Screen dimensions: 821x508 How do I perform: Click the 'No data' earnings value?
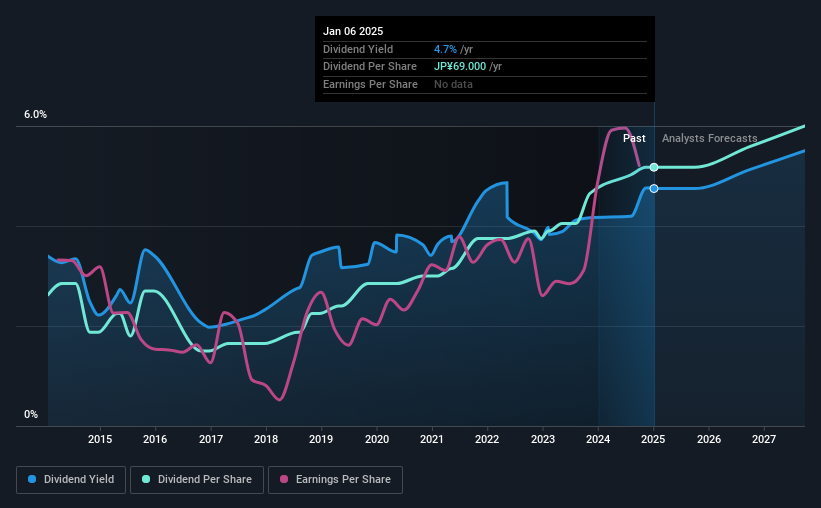click(453, 84)
